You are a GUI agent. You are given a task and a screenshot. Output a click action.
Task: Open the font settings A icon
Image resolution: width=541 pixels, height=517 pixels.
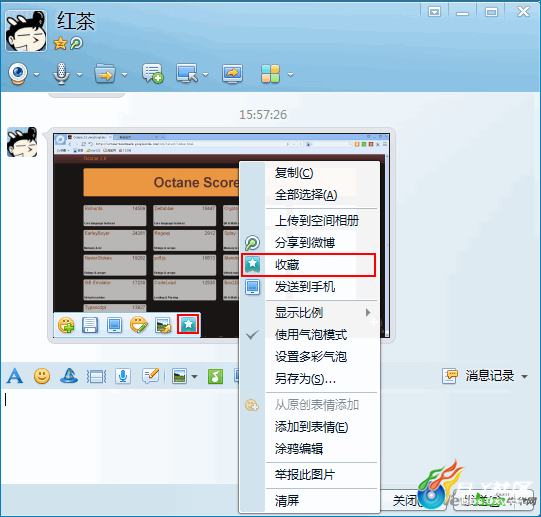[x=15, y=376]
